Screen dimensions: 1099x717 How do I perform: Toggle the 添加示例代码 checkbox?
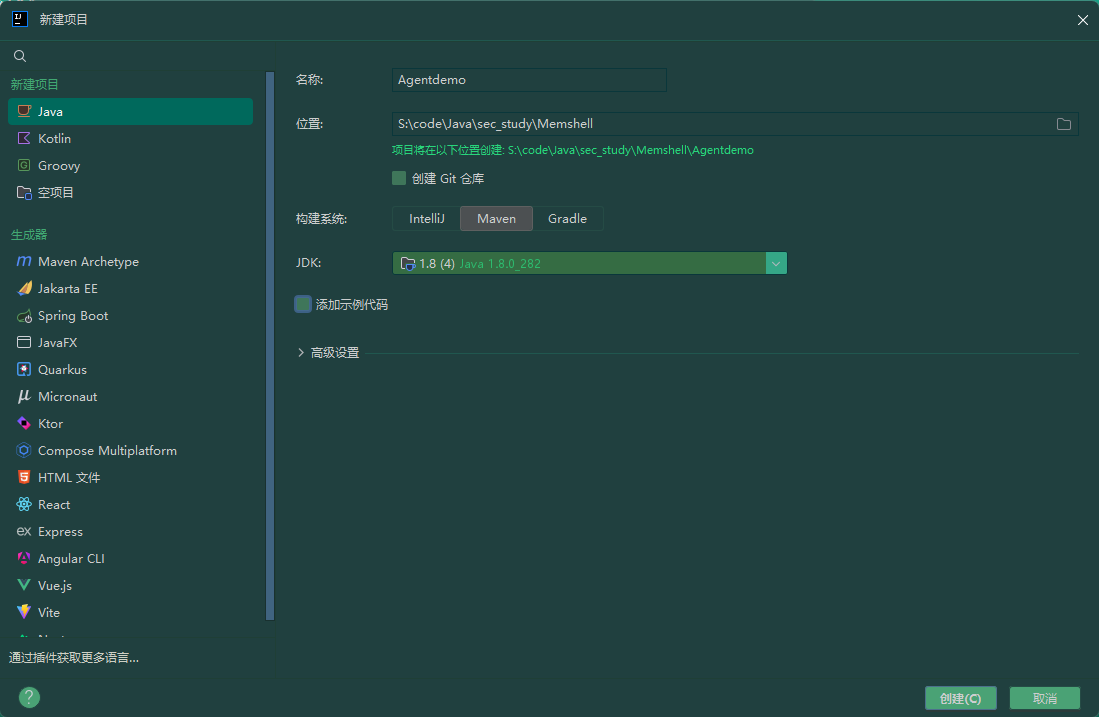click(x=303, y=304)
